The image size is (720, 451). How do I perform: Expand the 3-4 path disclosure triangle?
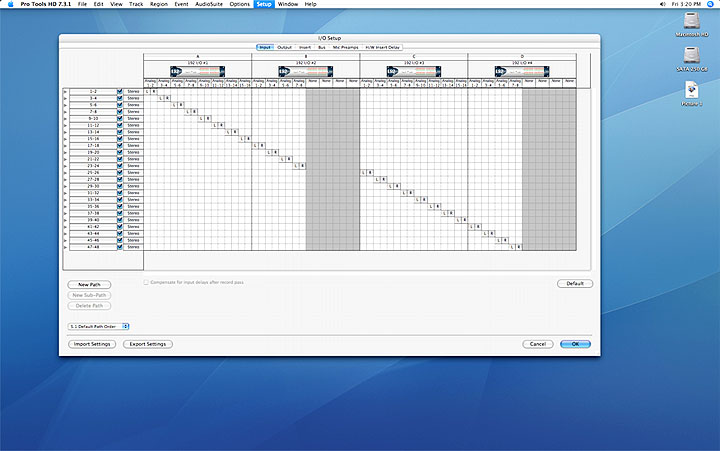[x=65, y=98]
